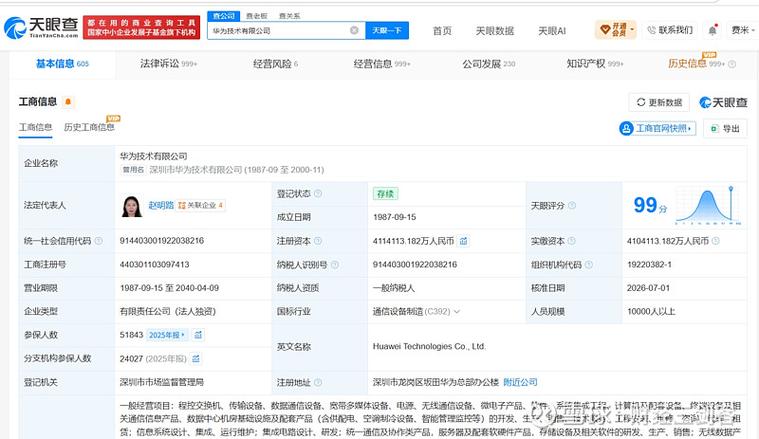Switch to the 基本信息 tab
This screenshot has height=439, width=759.
(62, 63)
